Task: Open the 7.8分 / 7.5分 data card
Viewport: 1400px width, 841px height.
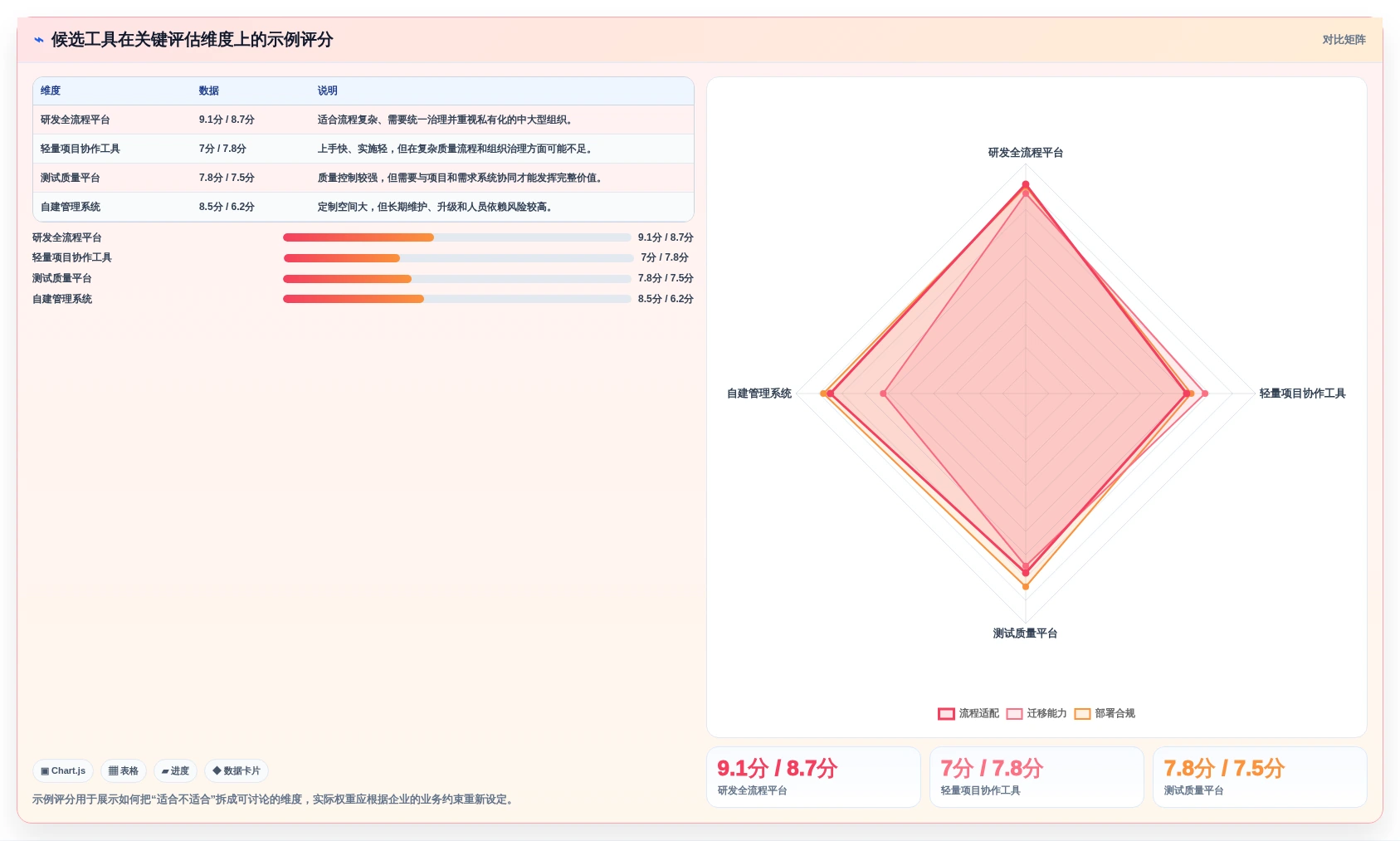Action: coord(1260,777)
